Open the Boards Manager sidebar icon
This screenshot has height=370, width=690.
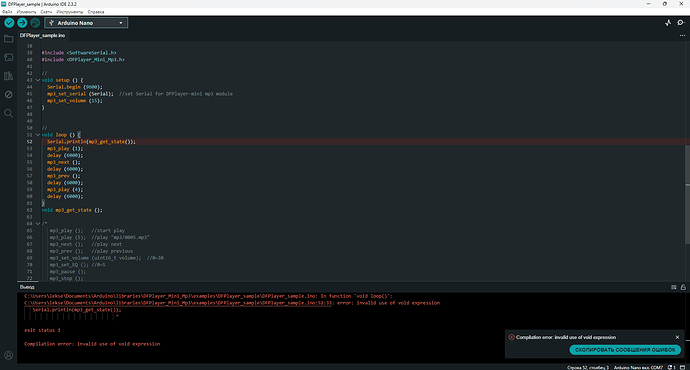8,57
